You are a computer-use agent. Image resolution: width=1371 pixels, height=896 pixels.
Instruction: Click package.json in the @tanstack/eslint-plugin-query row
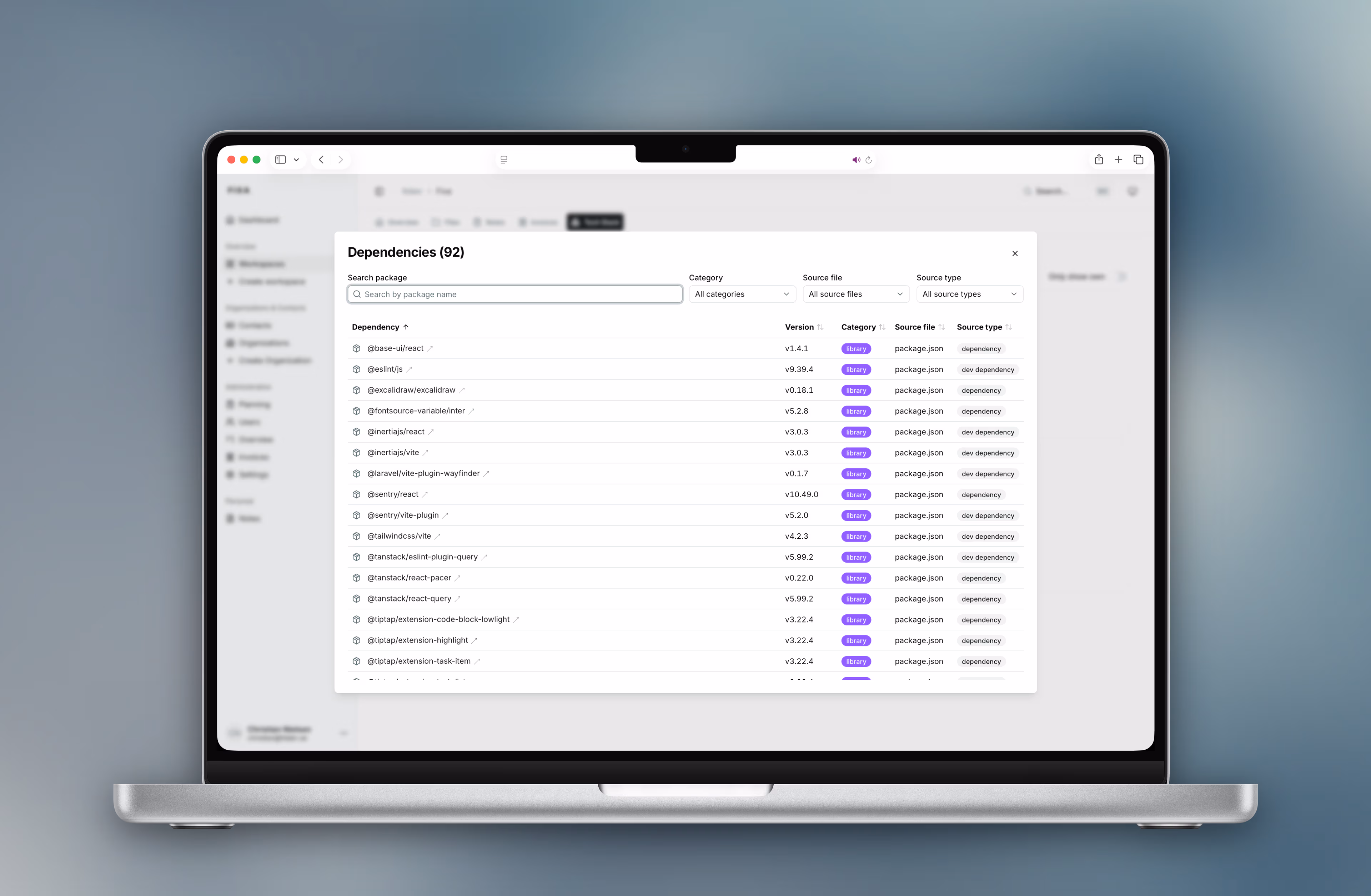[919, 557]
